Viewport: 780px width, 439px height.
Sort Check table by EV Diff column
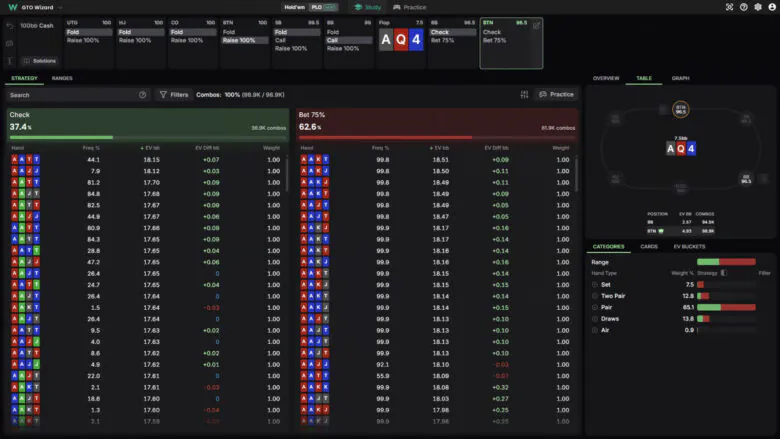coord(207,148)
